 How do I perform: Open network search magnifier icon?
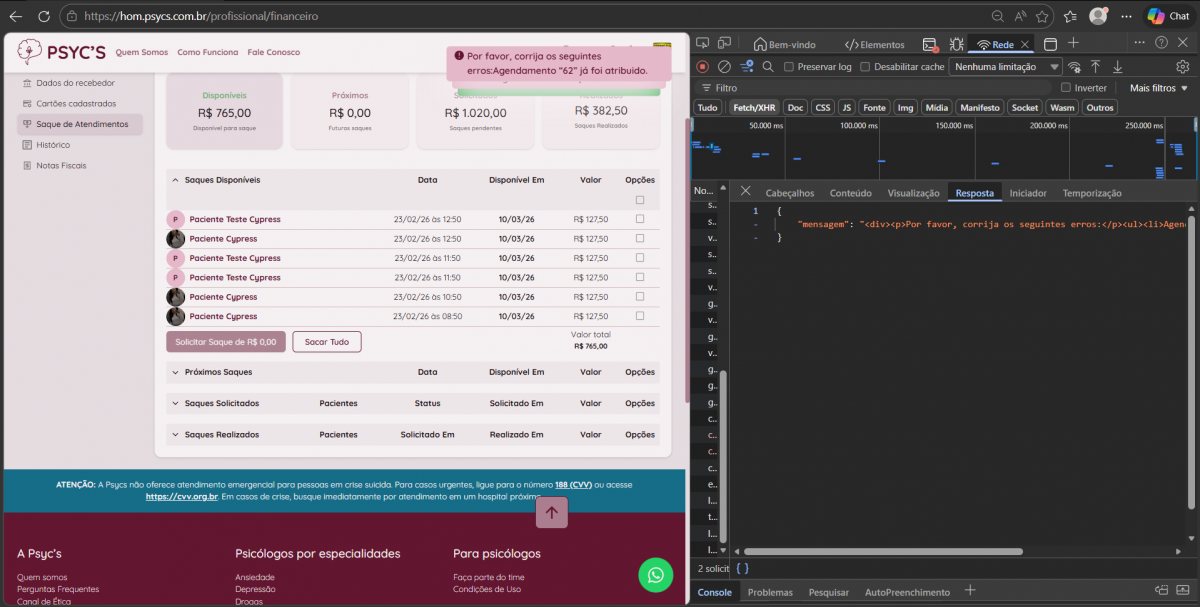[x=768, y=67]
